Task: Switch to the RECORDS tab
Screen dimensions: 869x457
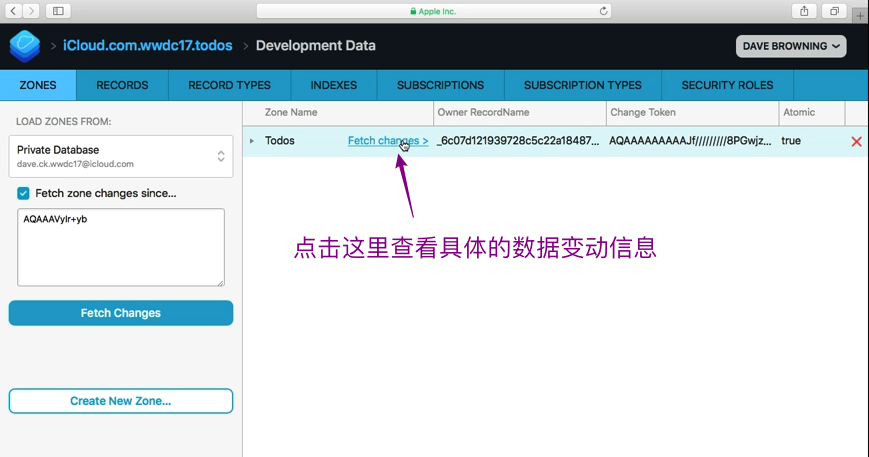Action: pos(122,85)
